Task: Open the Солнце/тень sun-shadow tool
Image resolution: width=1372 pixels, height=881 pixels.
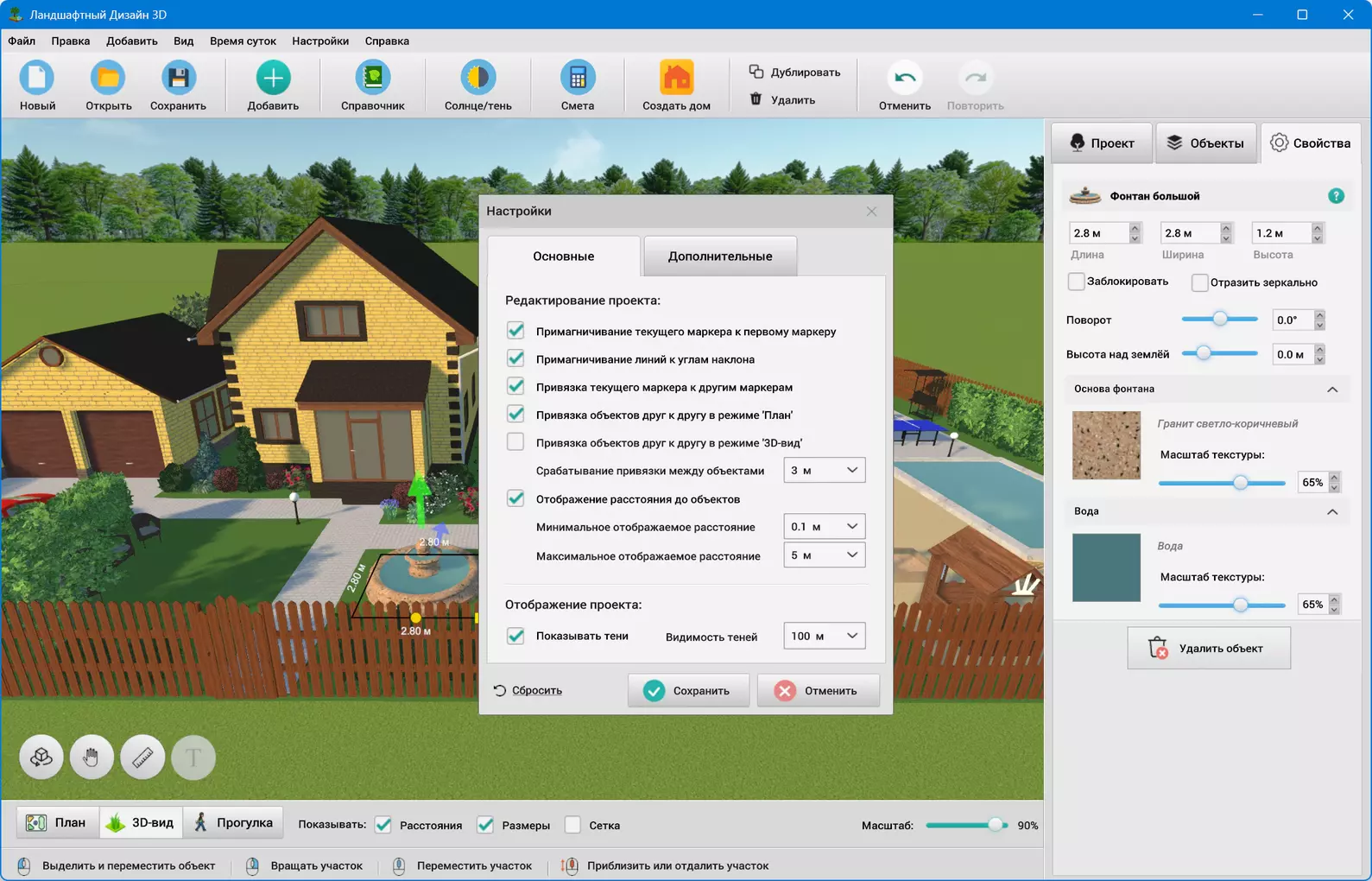Action: [477, 78]
